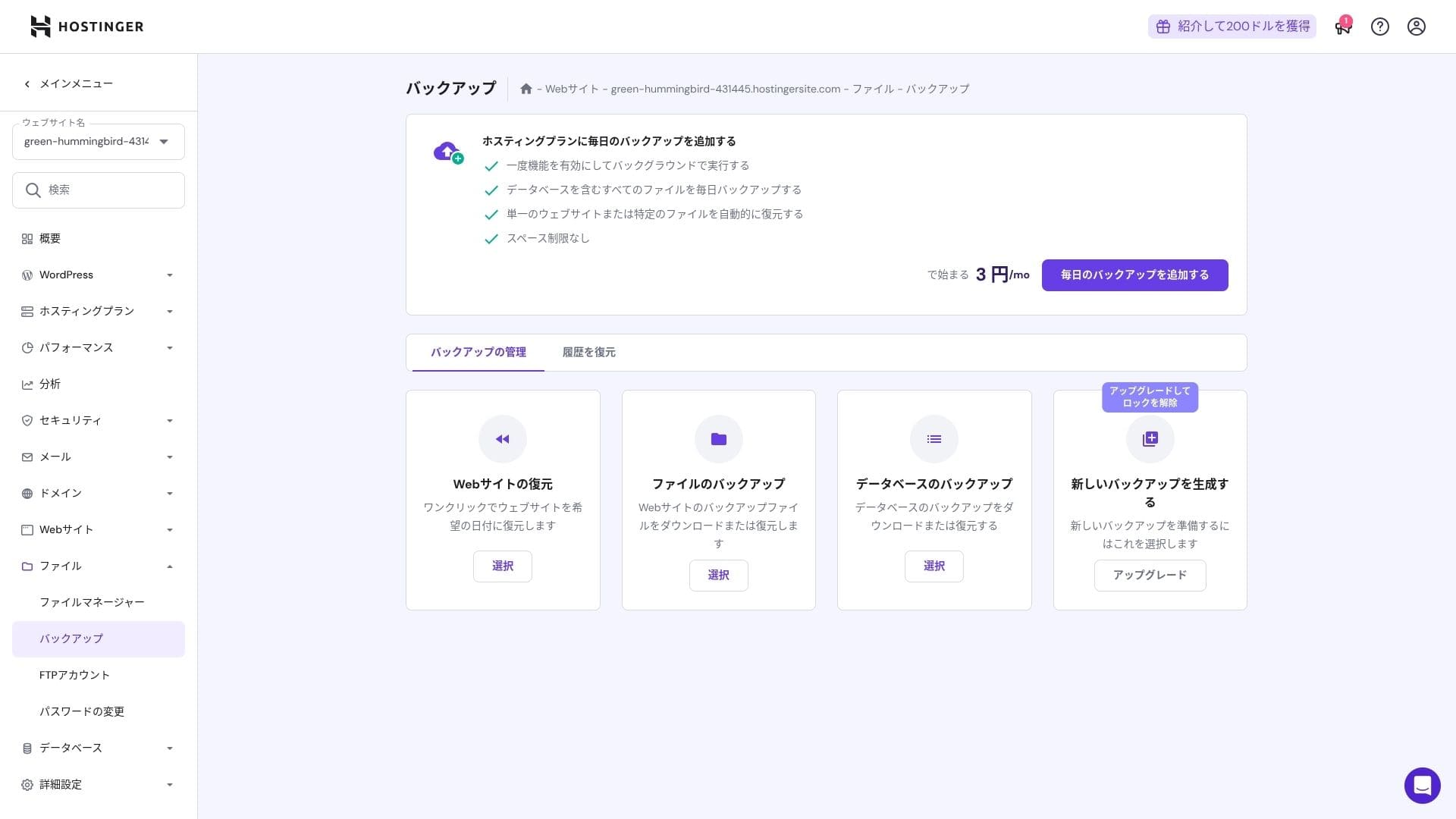
Task: Switch to 履歴を復元 tab
Action: click(588, 353)
